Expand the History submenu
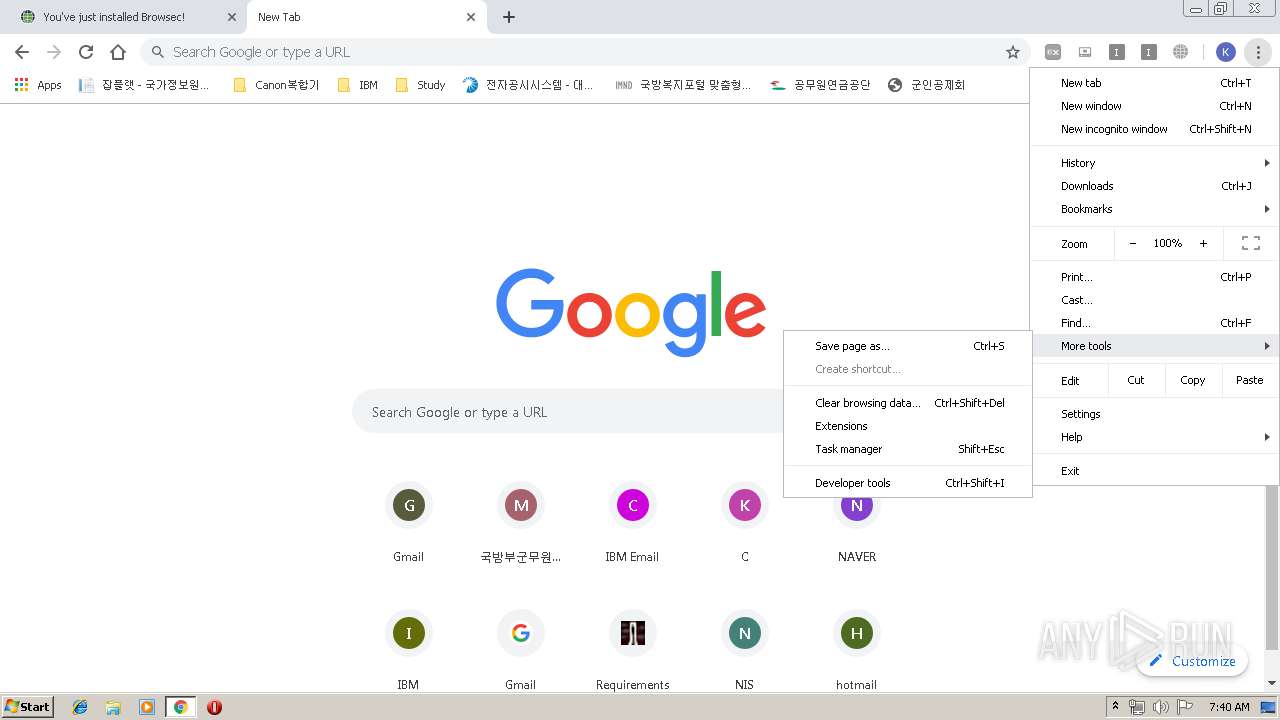The height and width of the screenshot is (720, 1280). [x=1155, y=163]
